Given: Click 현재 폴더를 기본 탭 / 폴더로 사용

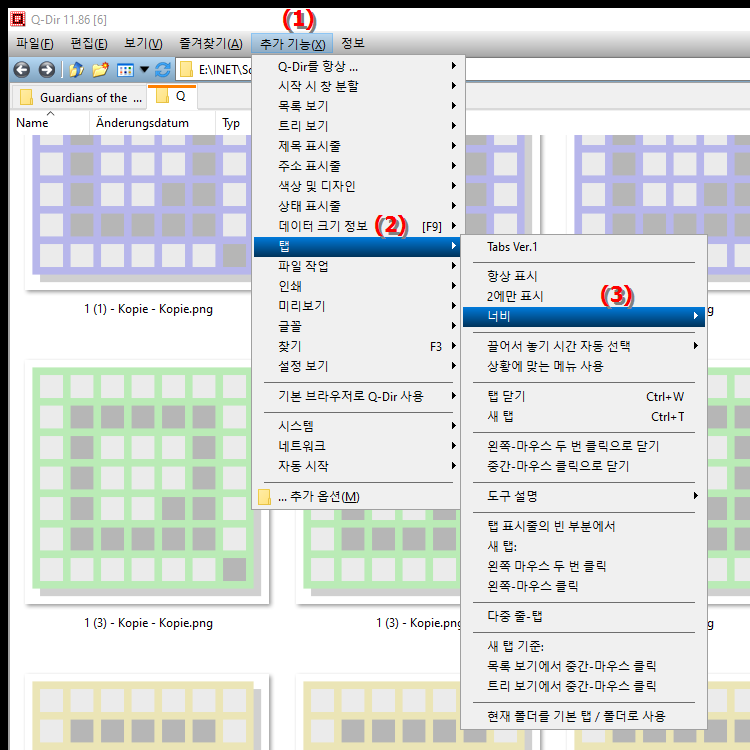Looking at the screenshot, I should 584,717.
